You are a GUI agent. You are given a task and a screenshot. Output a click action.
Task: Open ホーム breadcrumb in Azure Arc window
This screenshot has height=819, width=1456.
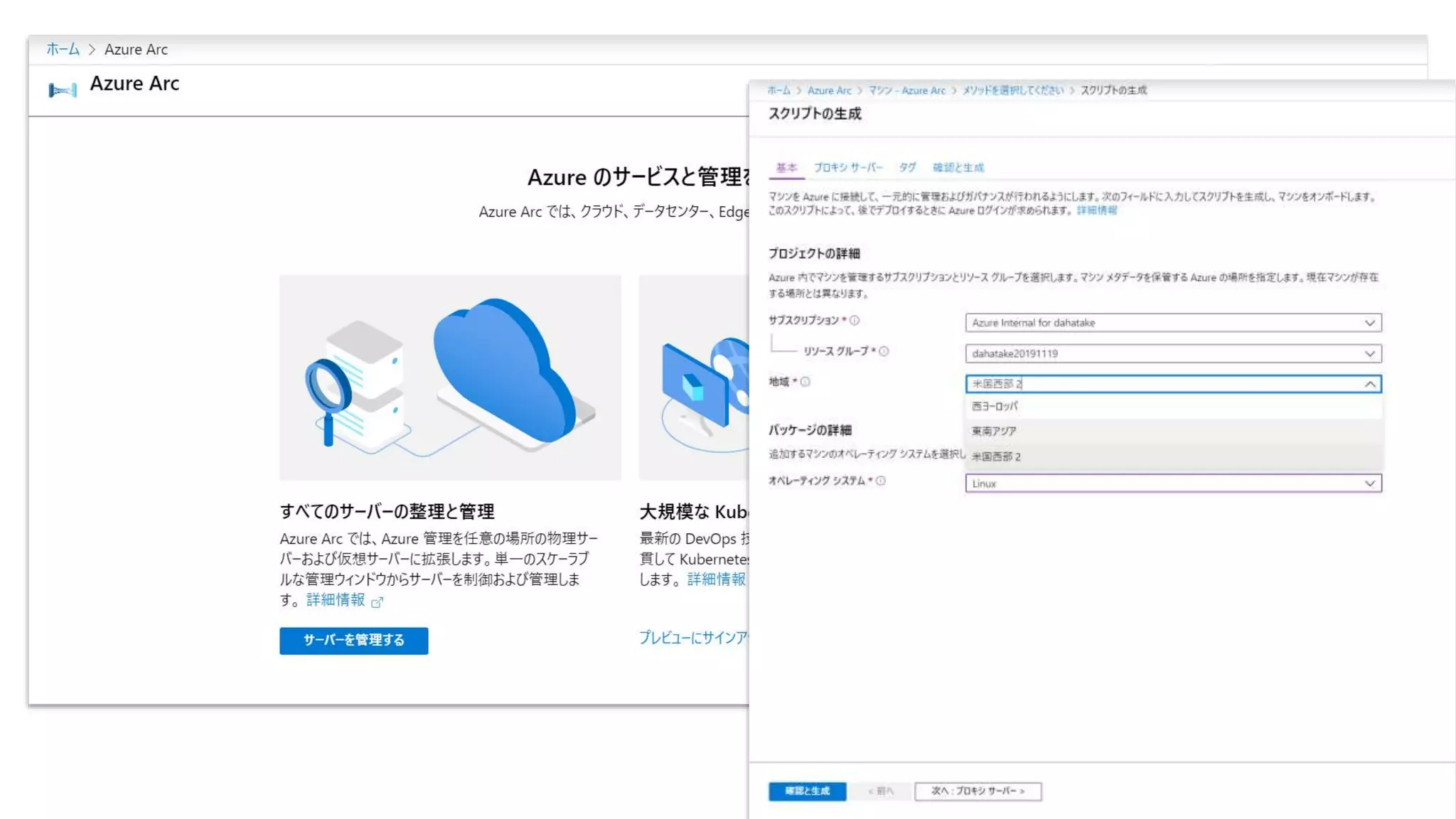pyautogui.click(x=63, y=49)
